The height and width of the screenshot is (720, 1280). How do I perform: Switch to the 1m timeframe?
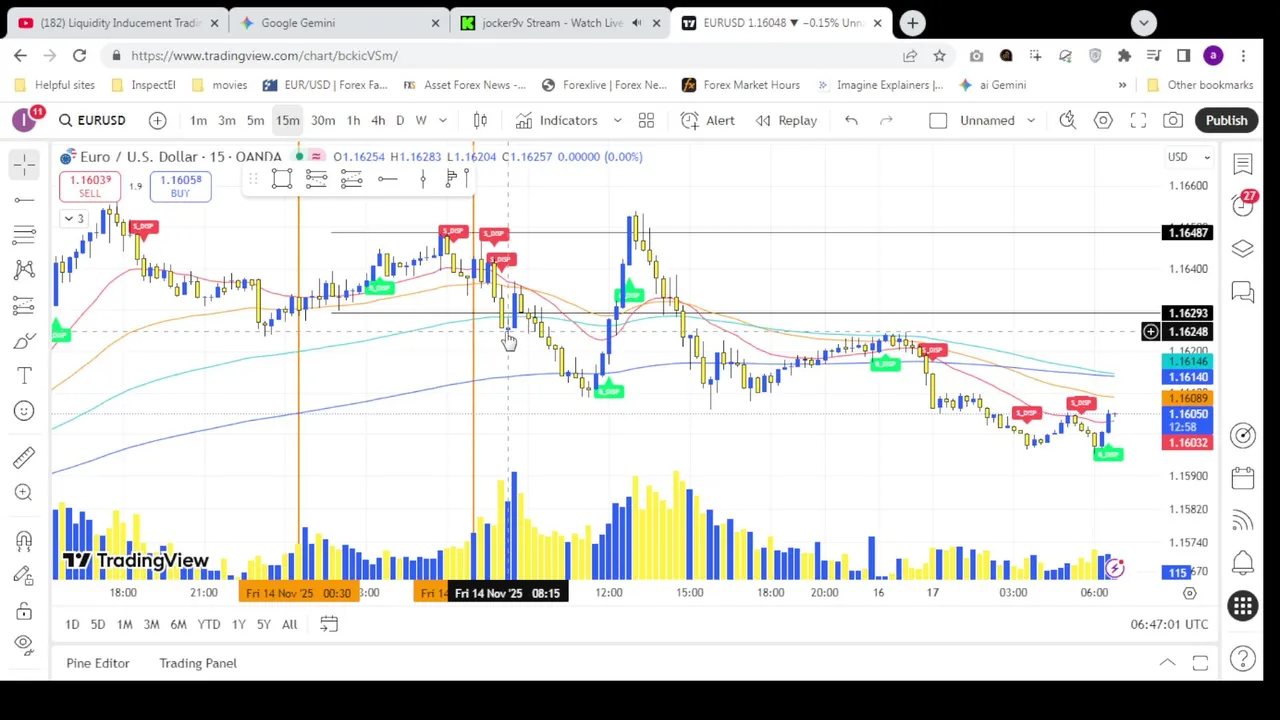pyautogui.click(x=198, y=120)
